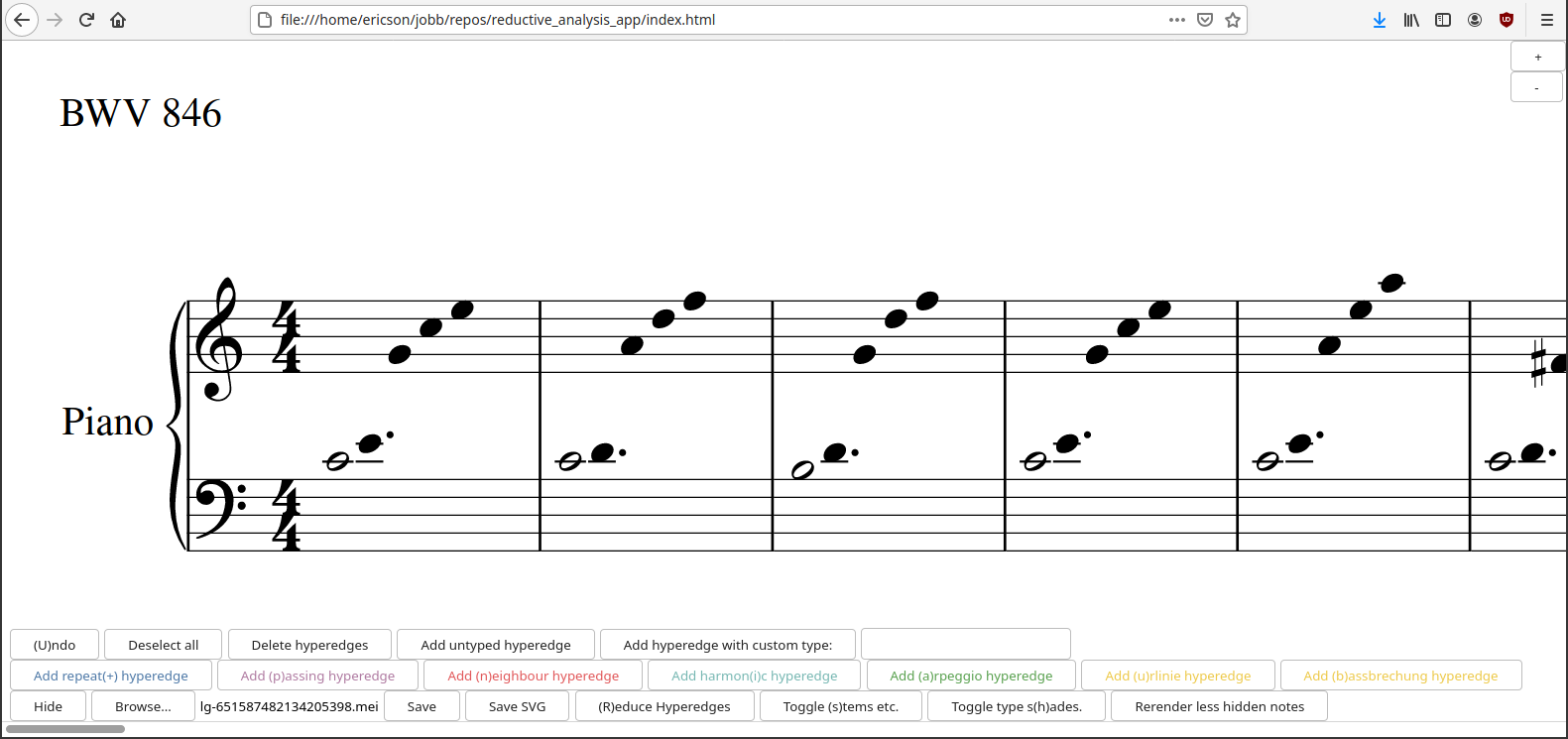Screen dimensions: 1568x739
Task: Open the browser home page icon
Action: pos(118,20)
